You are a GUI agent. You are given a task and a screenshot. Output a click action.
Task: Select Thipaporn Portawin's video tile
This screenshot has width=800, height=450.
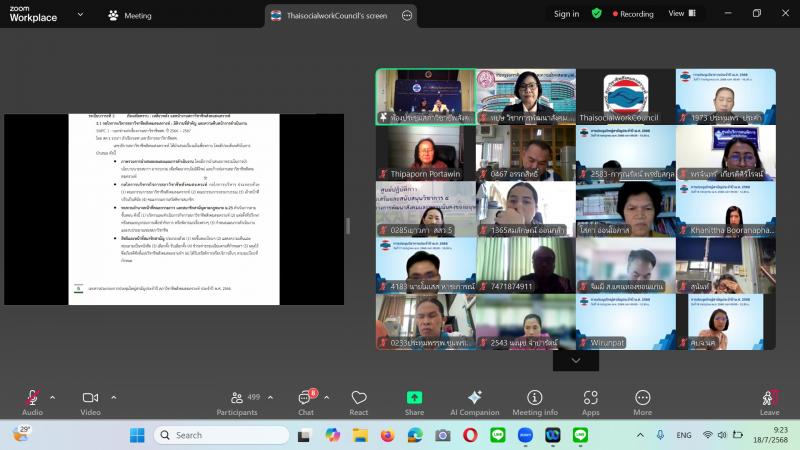point(426,153)
